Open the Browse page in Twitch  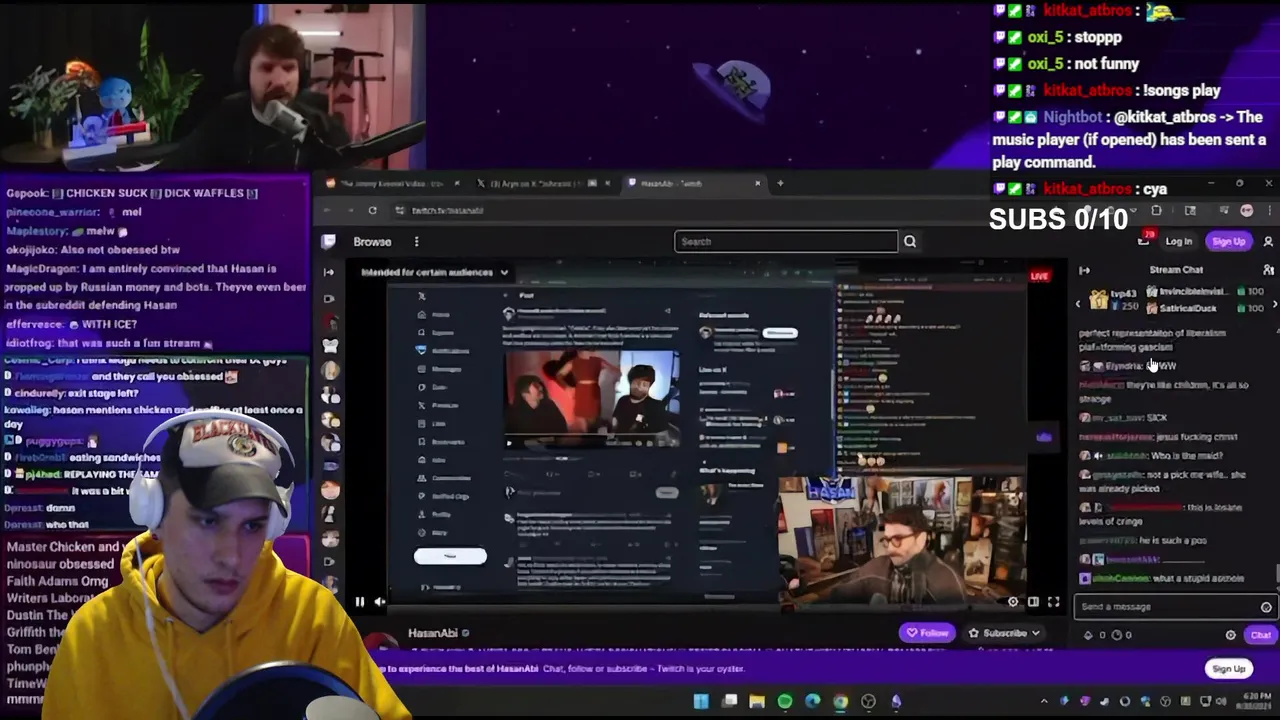pyautogui.click(x=372, y=241)
